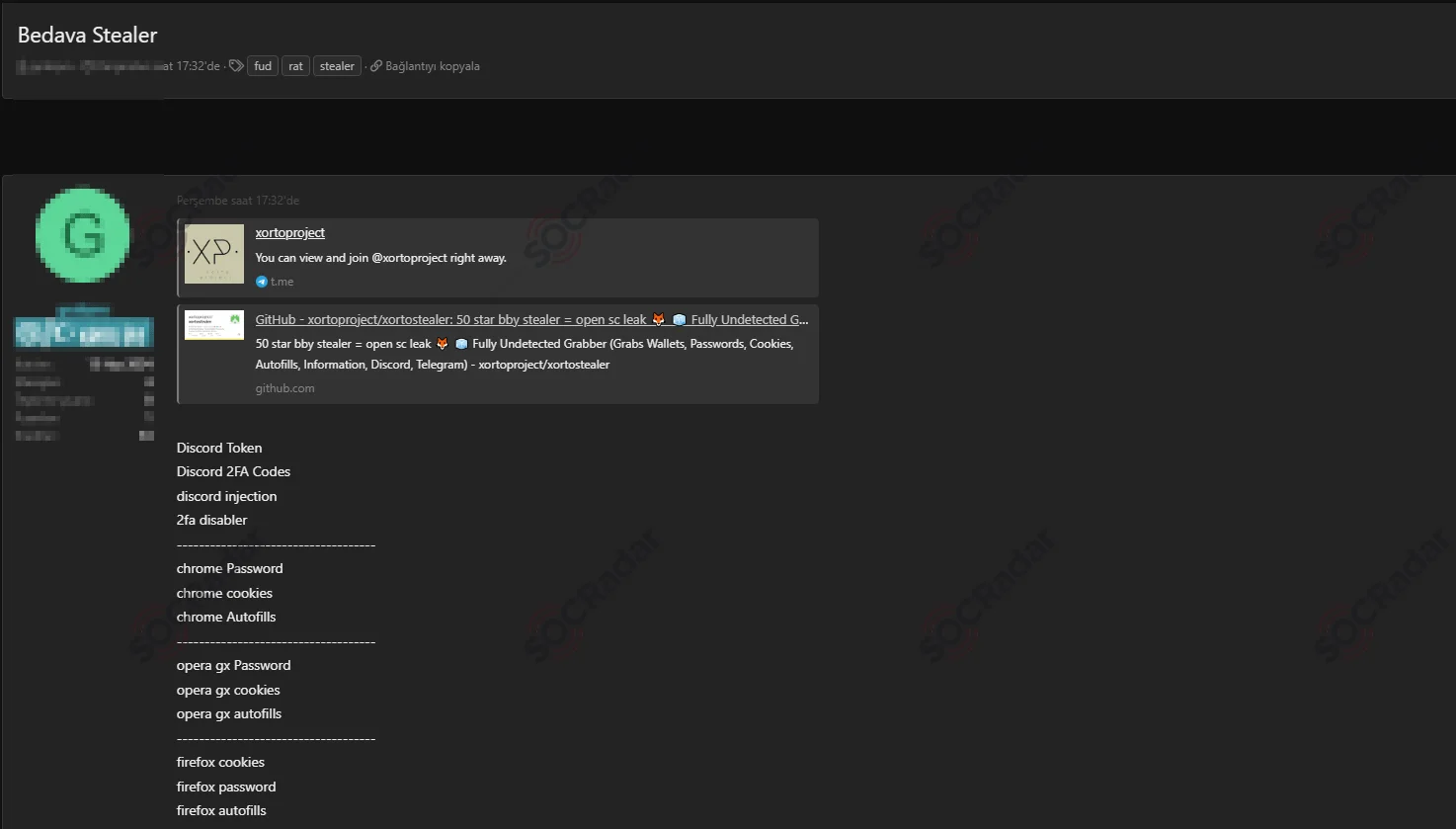Image resolution: width=1456 pixels, height=829 pixels.
Task: Click the Bağlantıyı kopyala link
Action: coord(433,66)
